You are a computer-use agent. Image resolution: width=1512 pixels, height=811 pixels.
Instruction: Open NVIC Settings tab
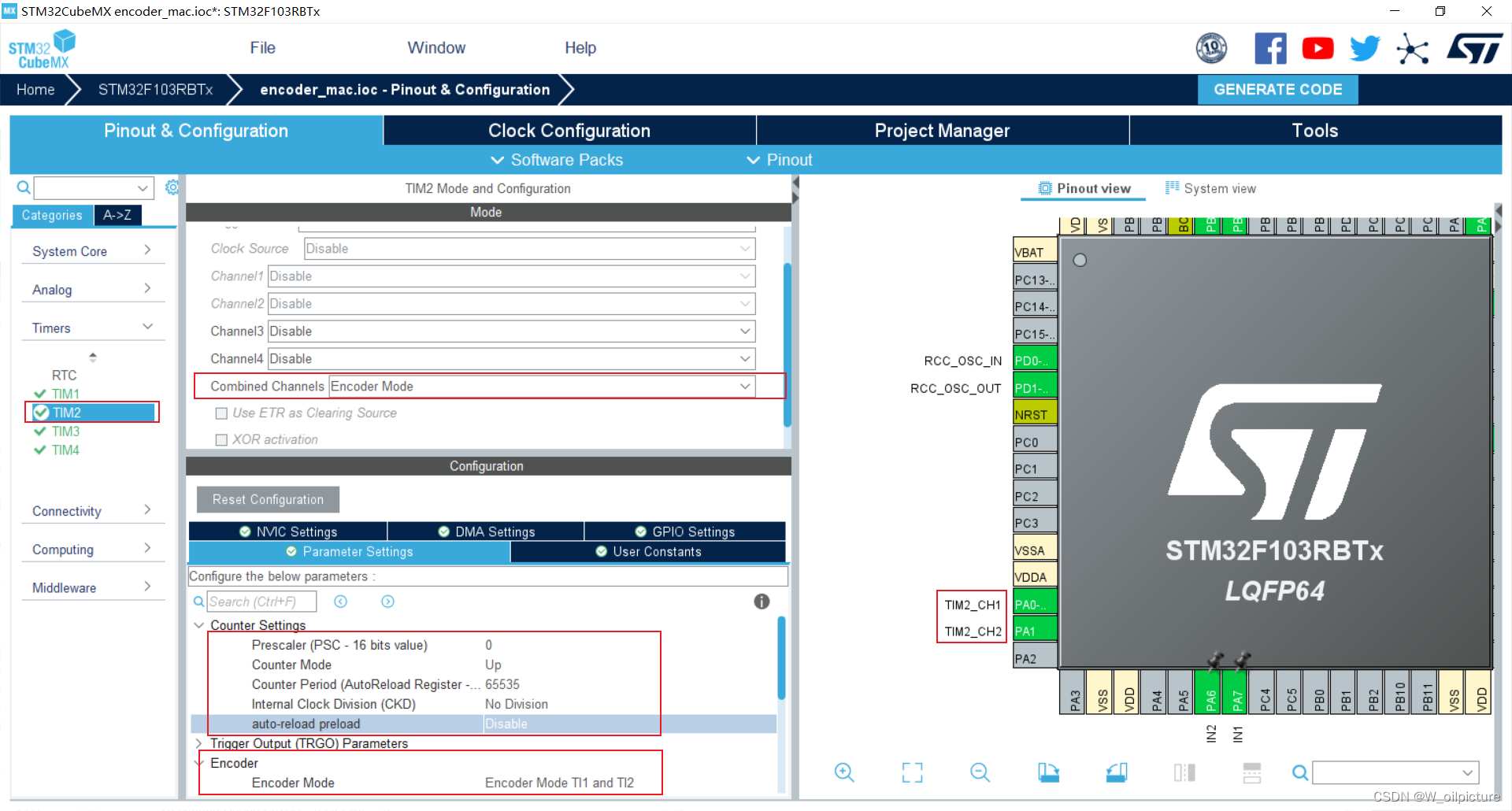288,531
